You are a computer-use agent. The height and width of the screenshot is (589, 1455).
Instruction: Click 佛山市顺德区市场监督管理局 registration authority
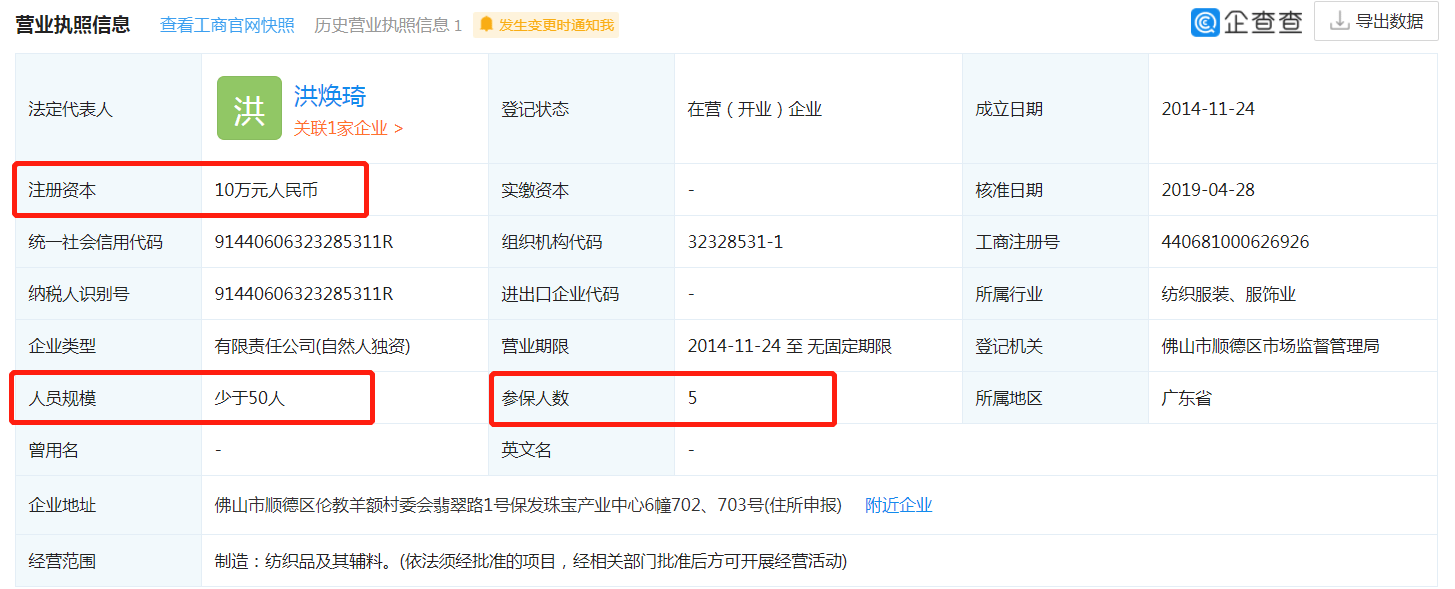pos(1270,346)
